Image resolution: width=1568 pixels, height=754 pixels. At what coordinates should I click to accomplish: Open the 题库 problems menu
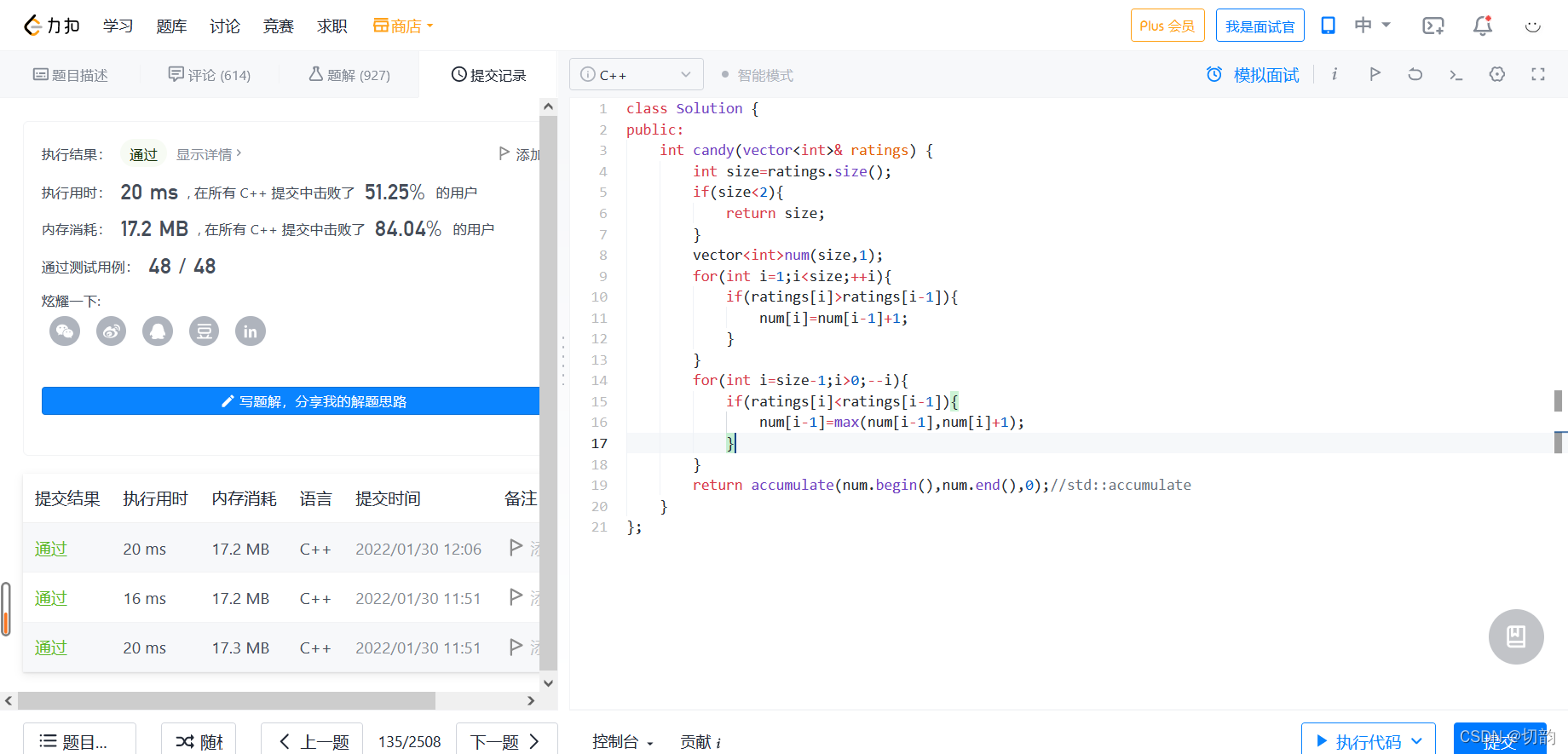[171, 26]
